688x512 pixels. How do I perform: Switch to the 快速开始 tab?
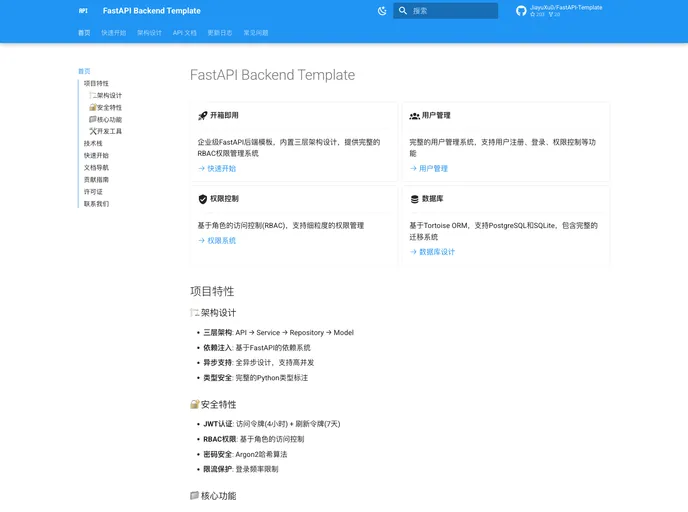[x=114, y=33]
